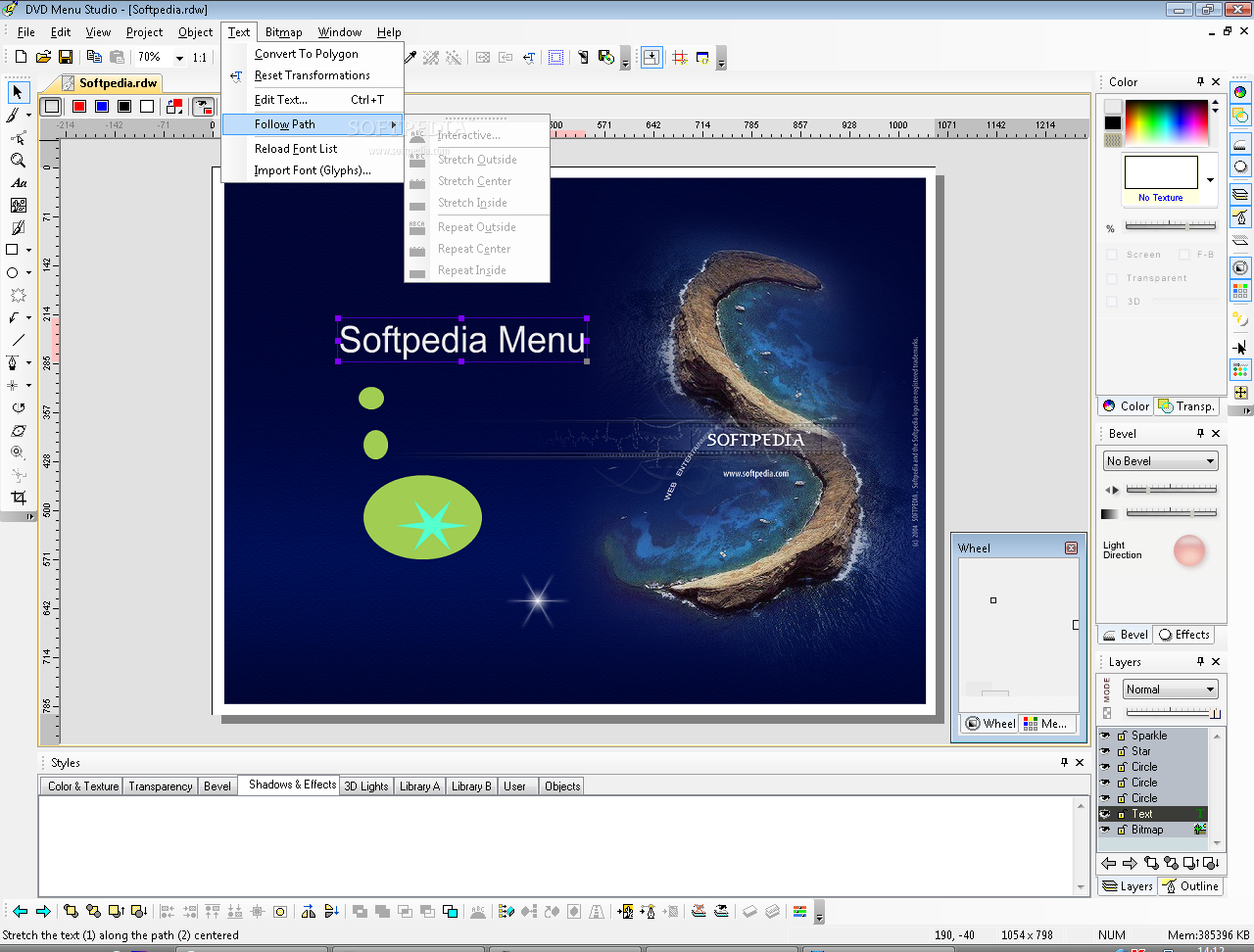Click the grid snap icon in top toolbar

coord(680,58)
